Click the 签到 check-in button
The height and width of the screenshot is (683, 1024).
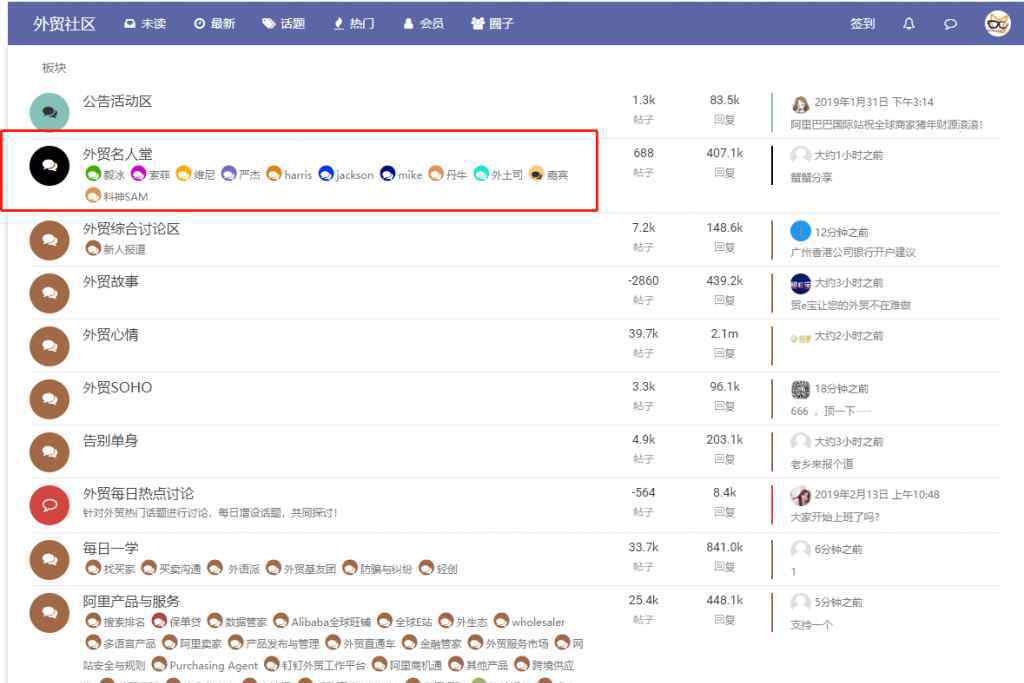point(862,24)
